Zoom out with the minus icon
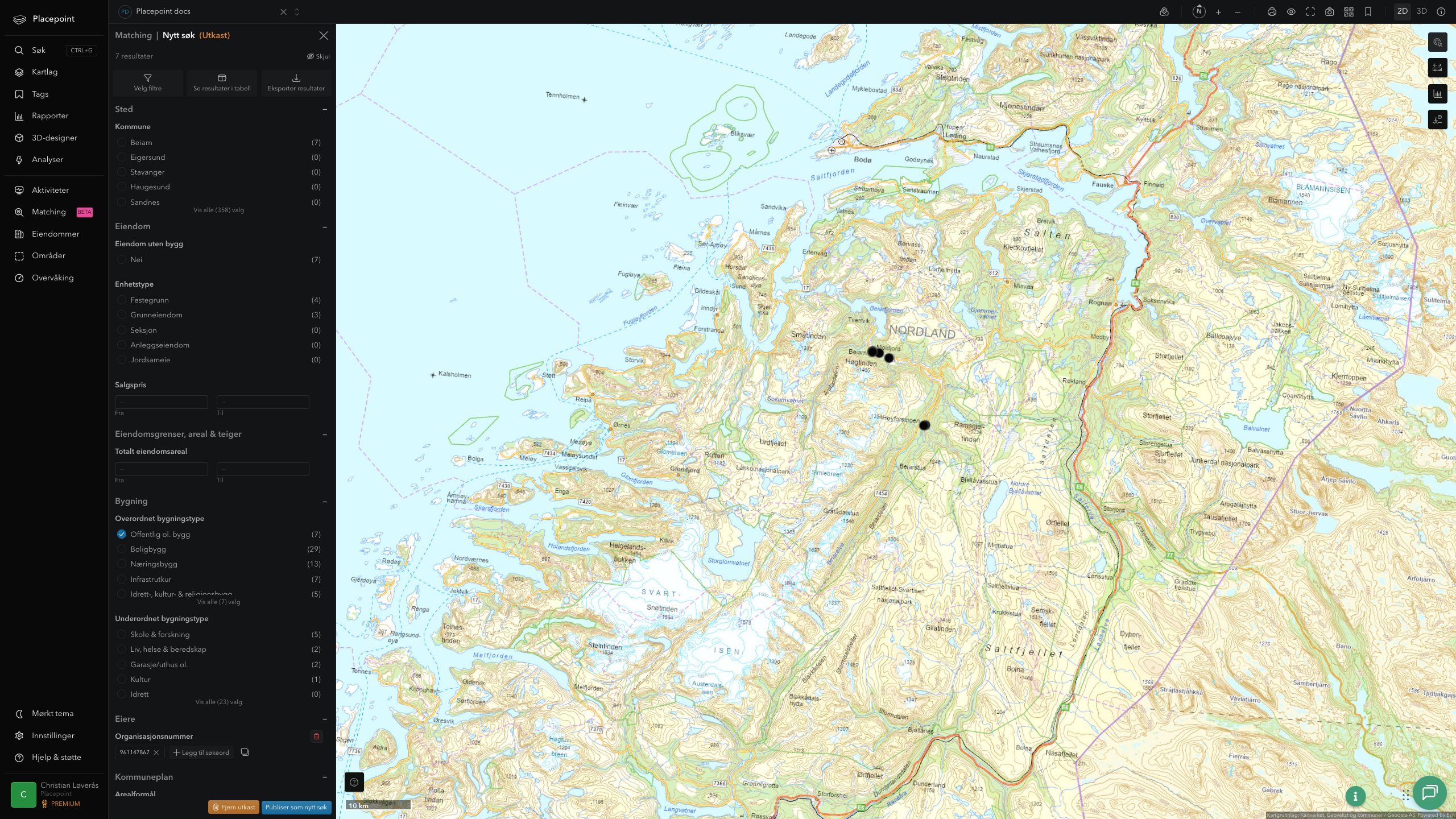This screenshot has width=1456, height=819. tap(1238, 12)
